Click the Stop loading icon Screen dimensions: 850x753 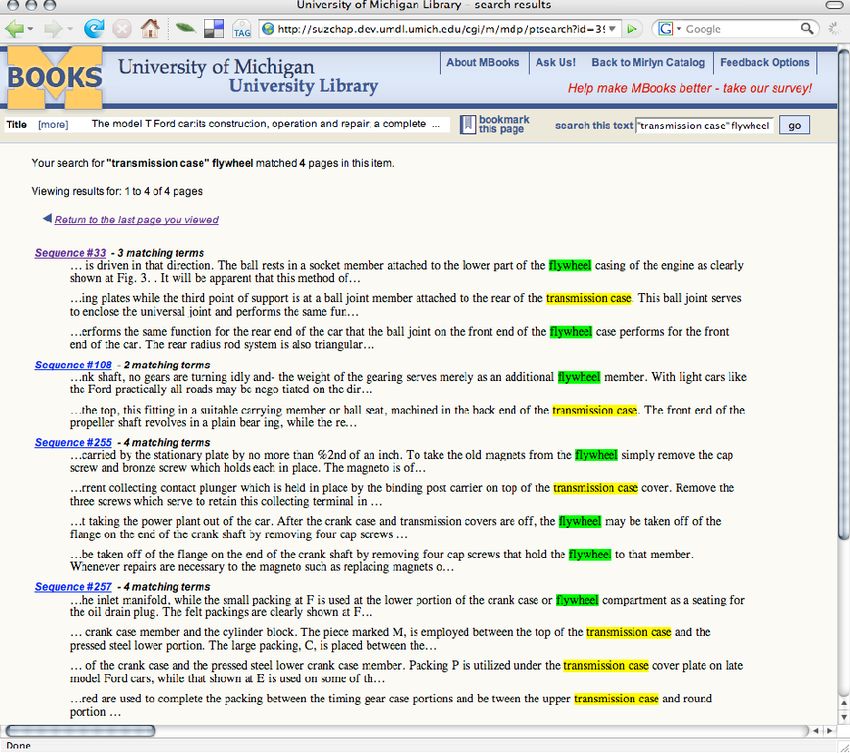coord(122,28)
